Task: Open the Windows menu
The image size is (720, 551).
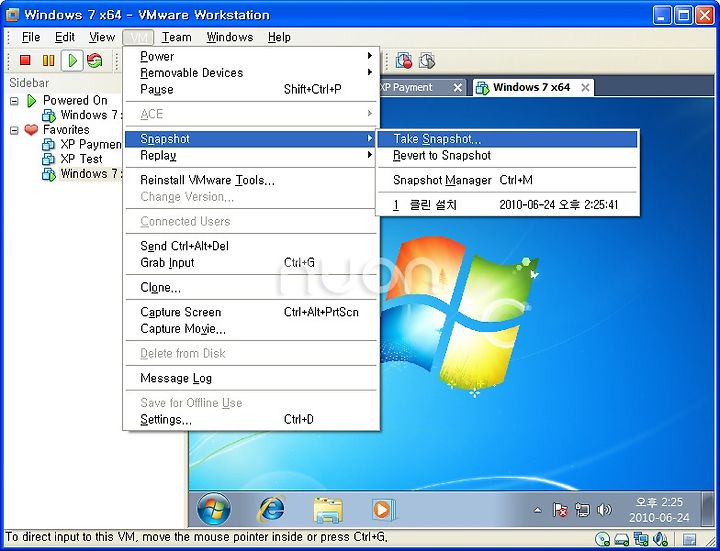Action: pyautogui.click(x=230, y=37)
